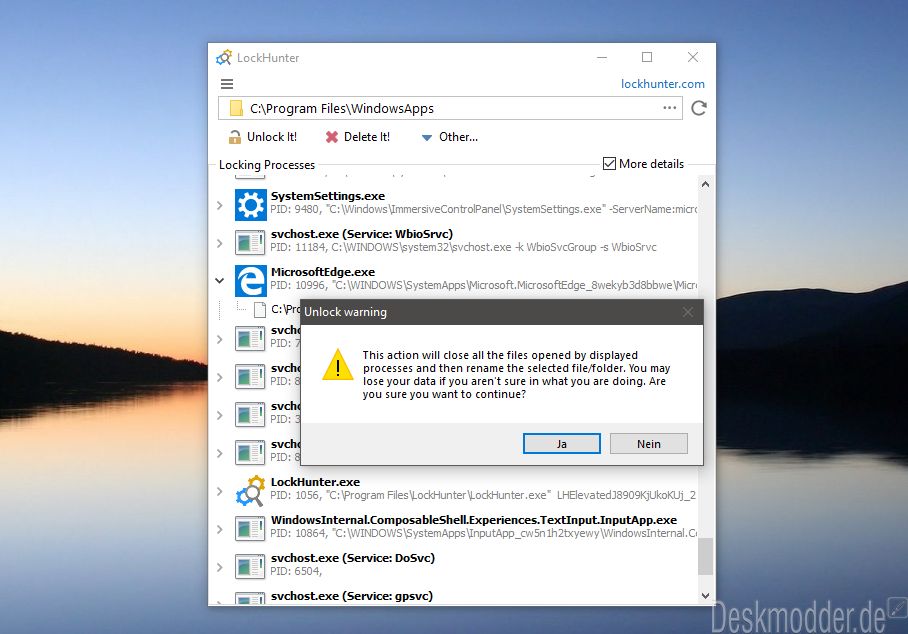Select the LockHunter.exe process name

point(315,482)
